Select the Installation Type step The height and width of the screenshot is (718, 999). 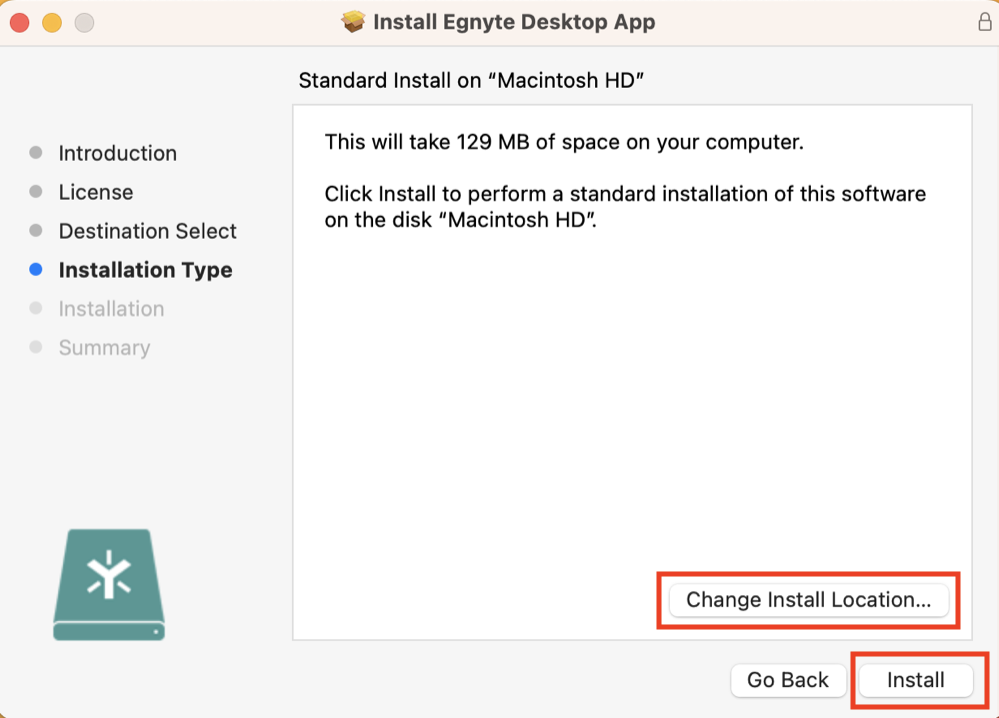click(x=145, y=270)
